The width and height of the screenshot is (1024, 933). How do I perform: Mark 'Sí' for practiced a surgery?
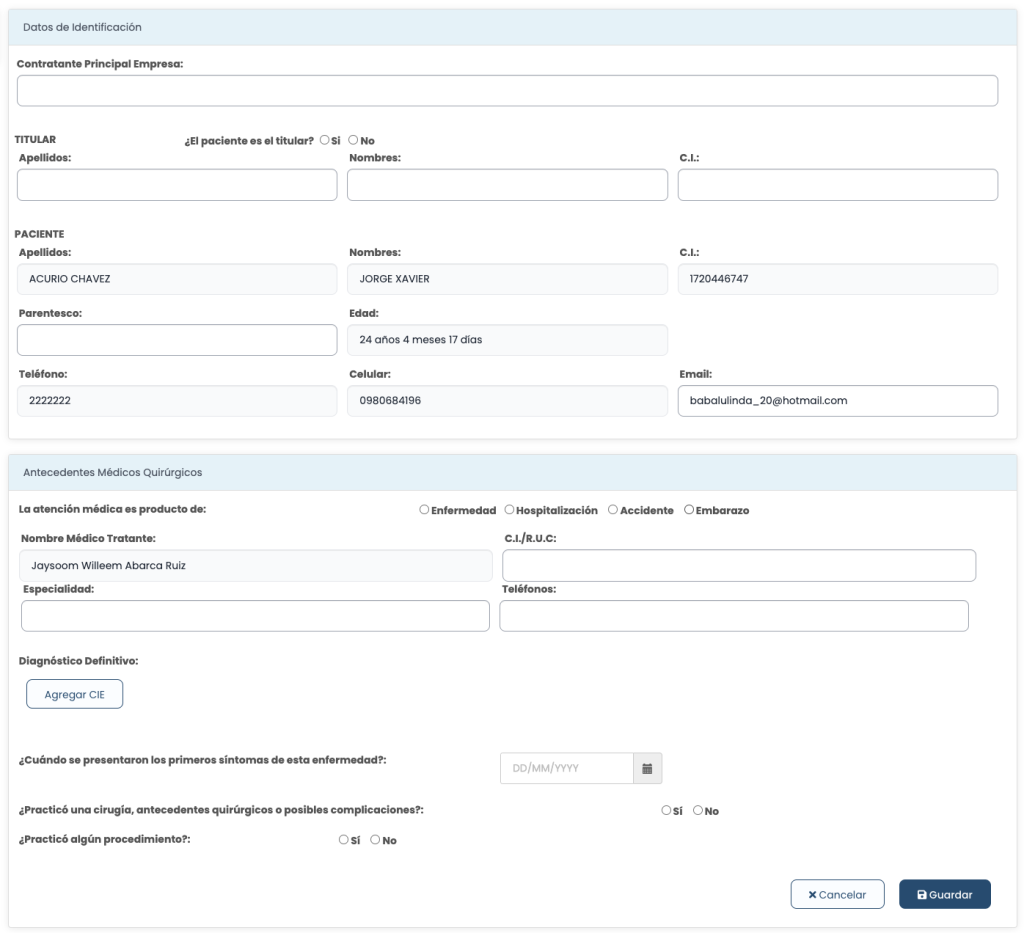666,811
